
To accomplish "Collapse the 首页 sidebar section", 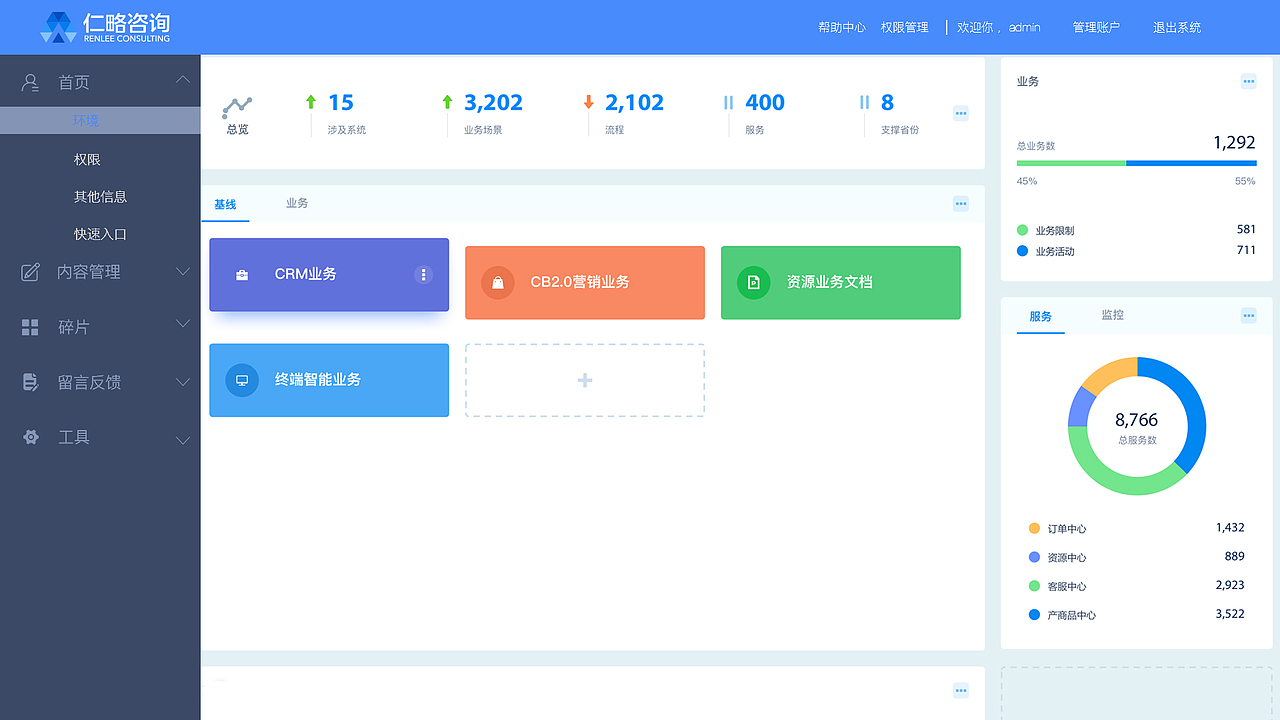I will click(x=183, y=80).
